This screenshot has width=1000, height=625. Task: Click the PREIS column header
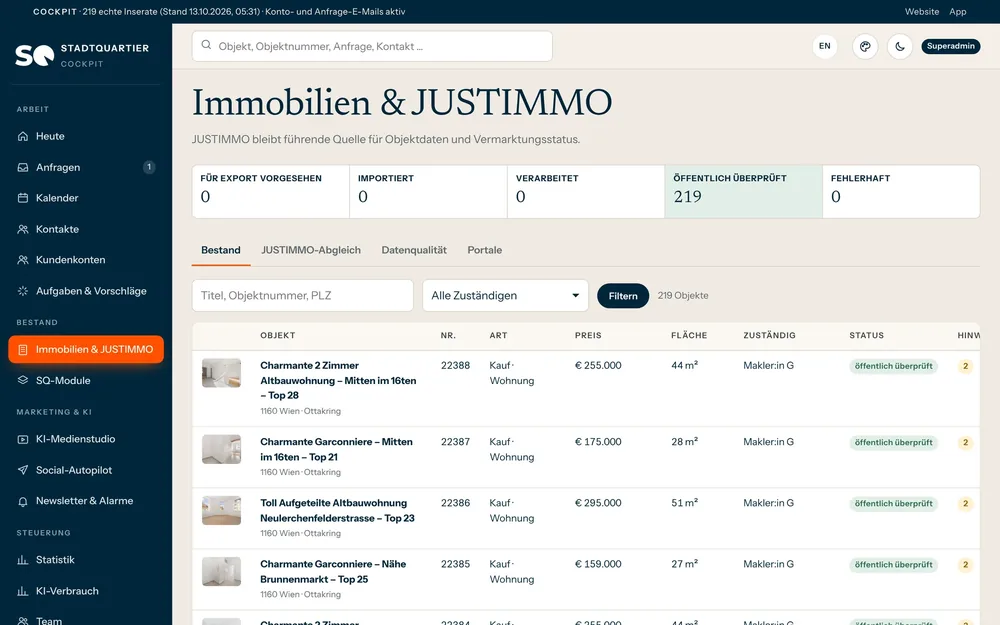(588, 335)
